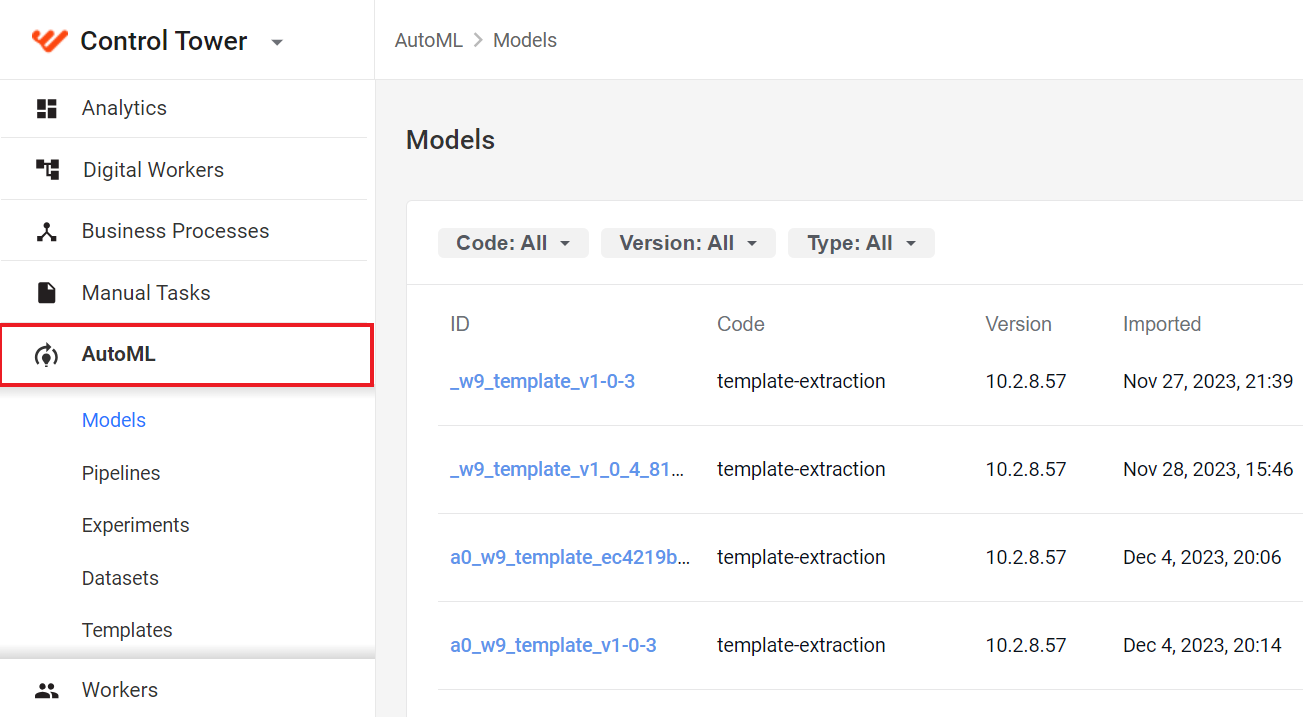Click the Nov 27, 2023, 21:39 date
The width and height of the screenshot is (1303, 717).
(1208, 381)
